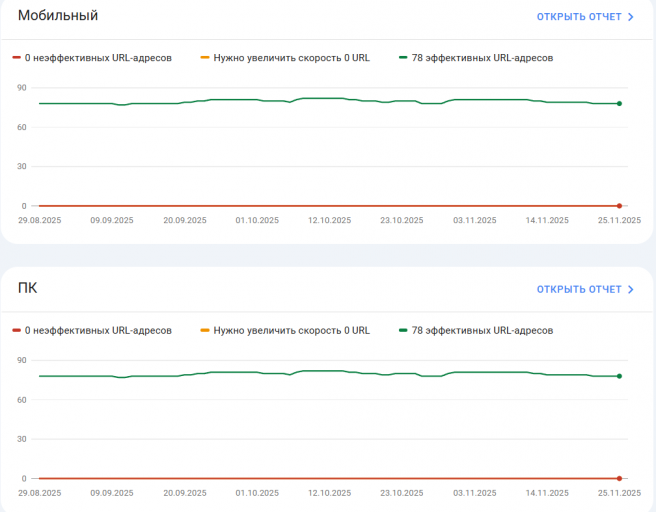Click red endpoint dot on ПК chart
The width and height of the screenshot is (656, 512).
coord(620,479)
